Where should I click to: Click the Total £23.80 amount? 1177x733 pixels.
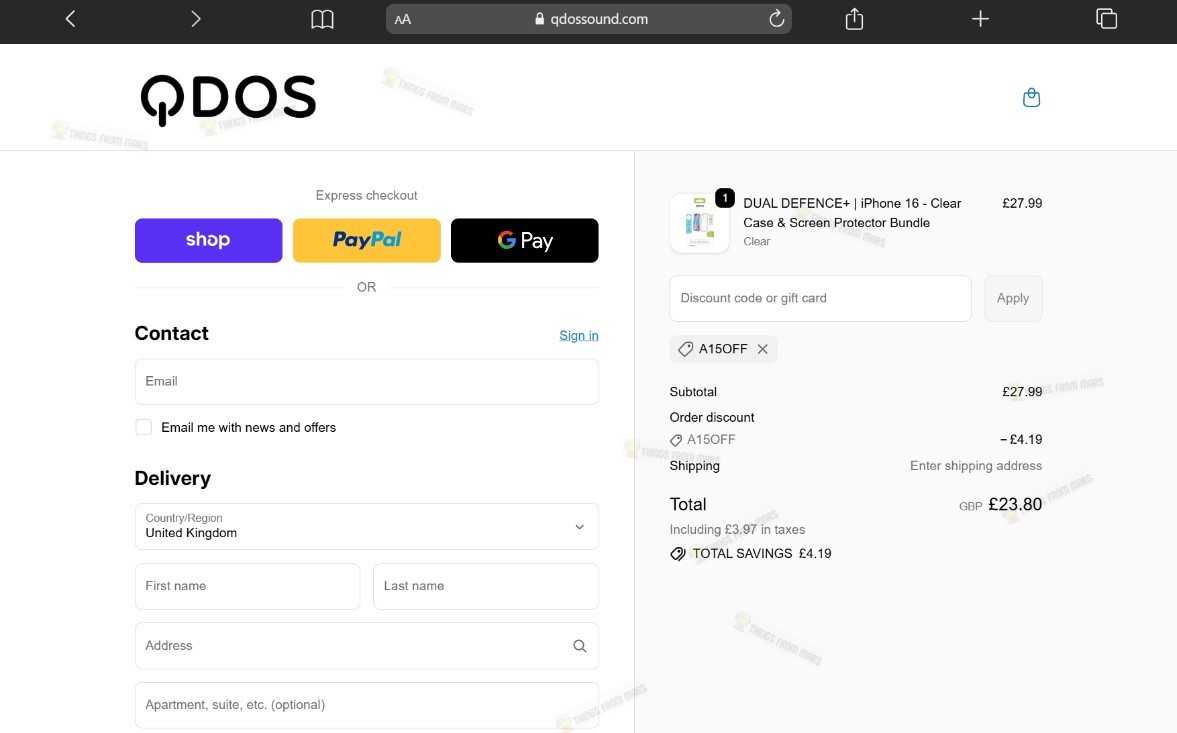click(1015, 504)
